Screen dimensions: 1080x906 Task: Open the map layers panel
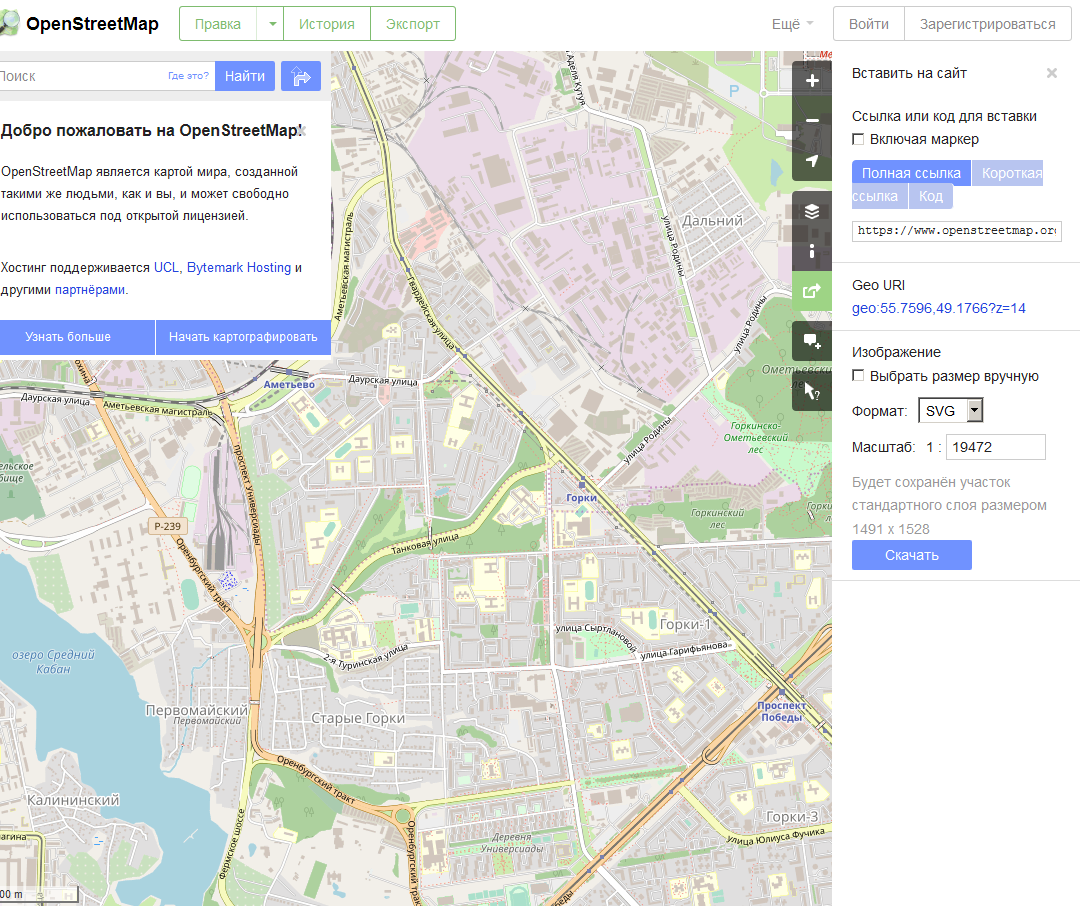tap(812, 212)
